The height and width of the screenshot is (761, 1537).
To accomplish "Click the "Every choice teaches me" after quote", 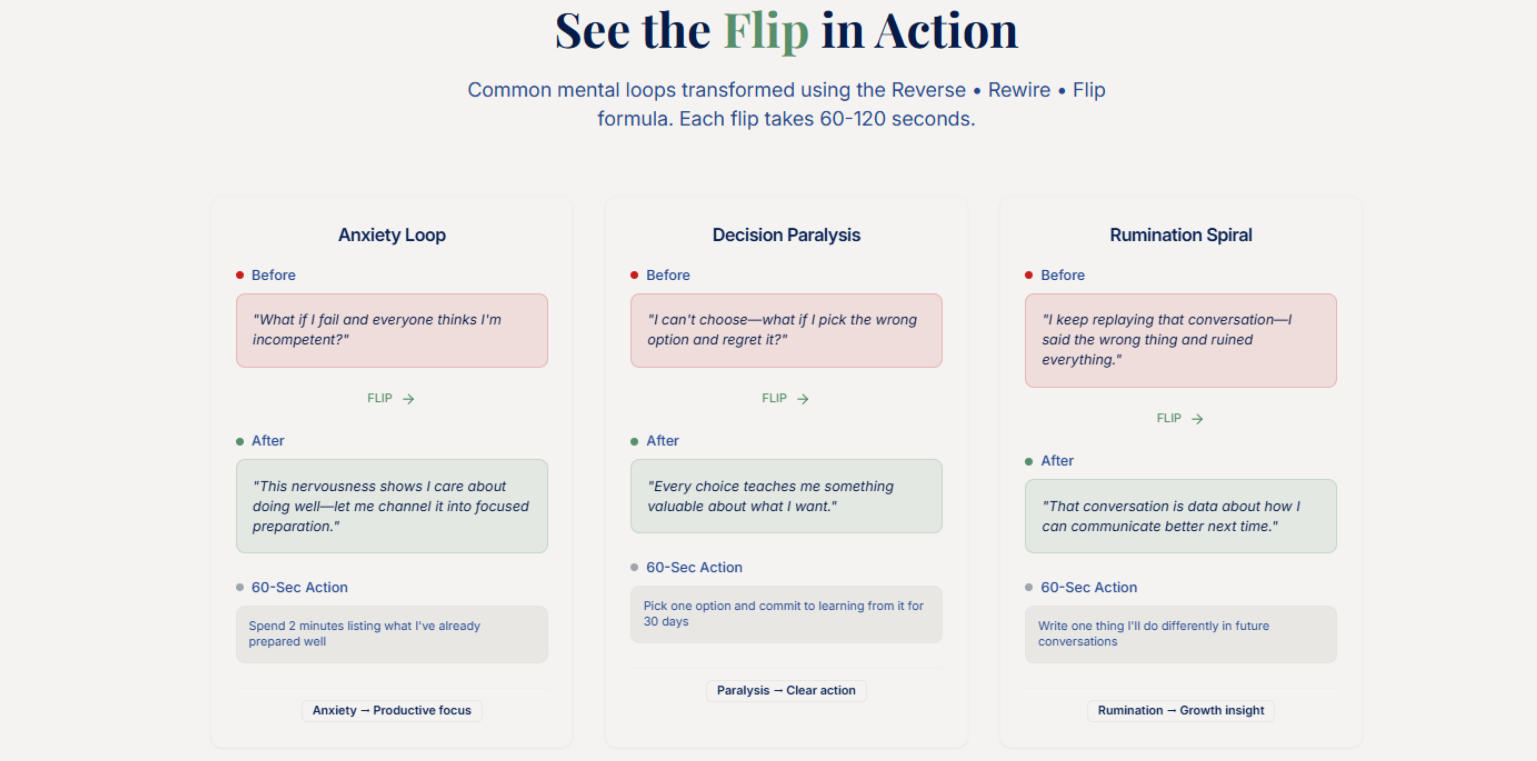I will tap(786, 496).
